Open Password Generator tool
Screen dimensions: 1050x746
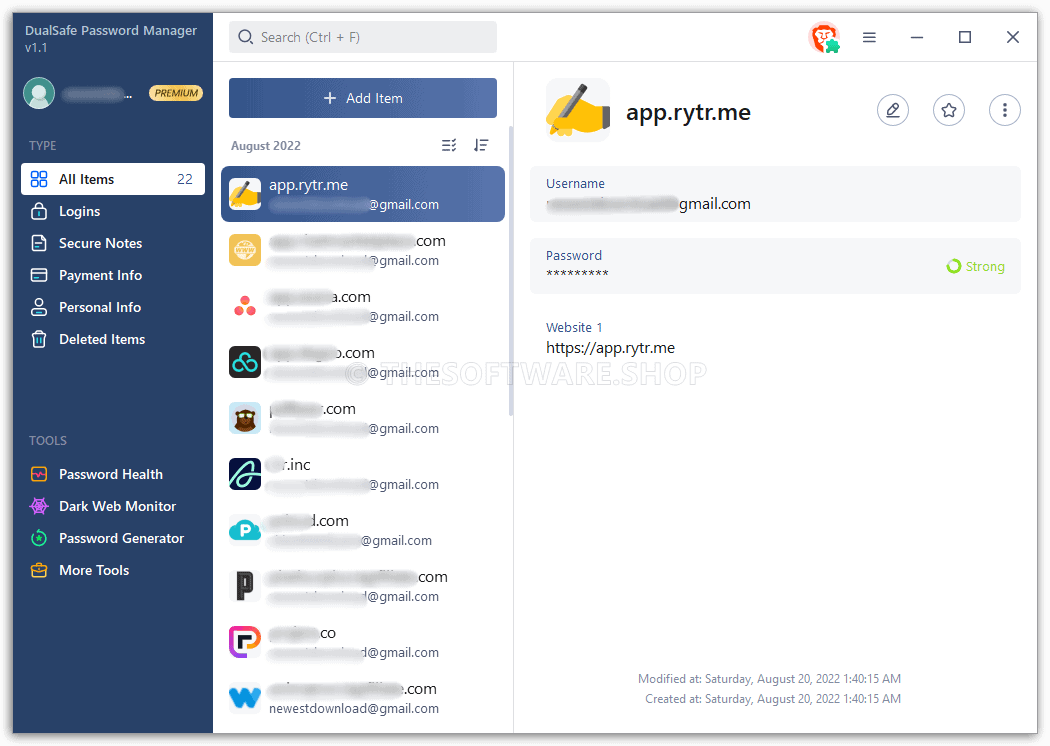pos(112,538)
